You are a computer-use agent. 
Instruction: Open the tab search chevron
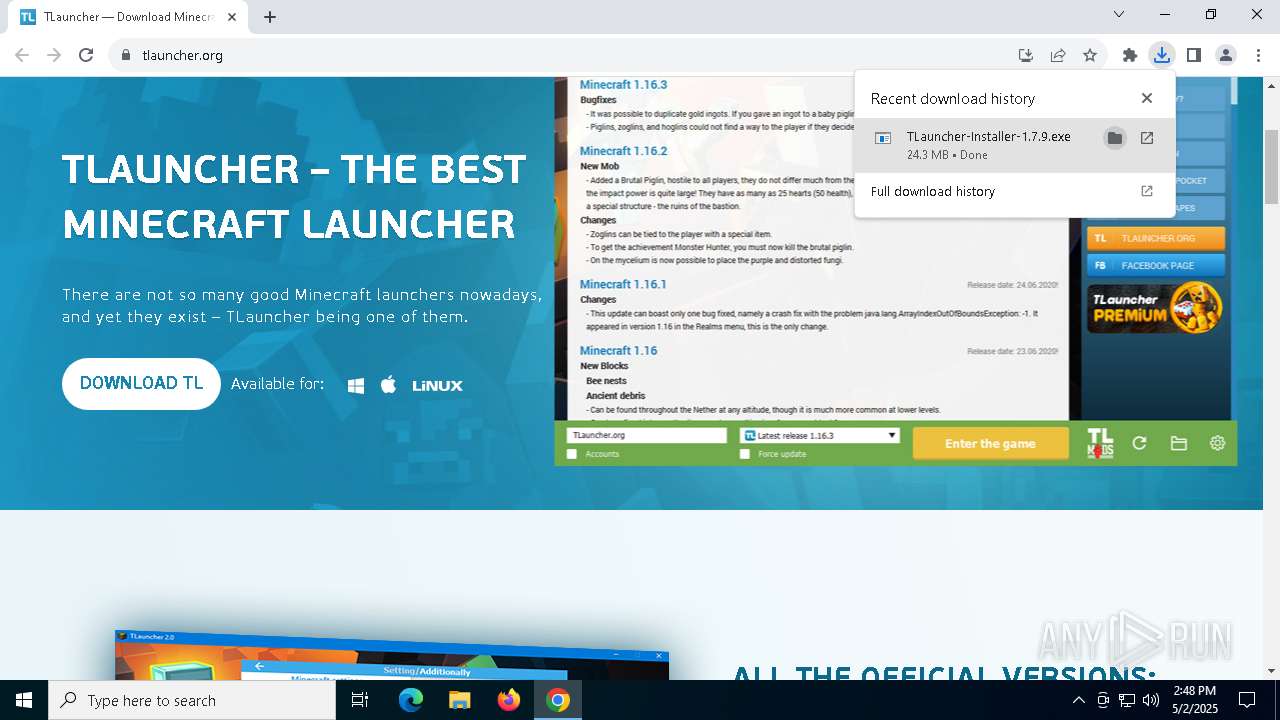point(1119,14)
